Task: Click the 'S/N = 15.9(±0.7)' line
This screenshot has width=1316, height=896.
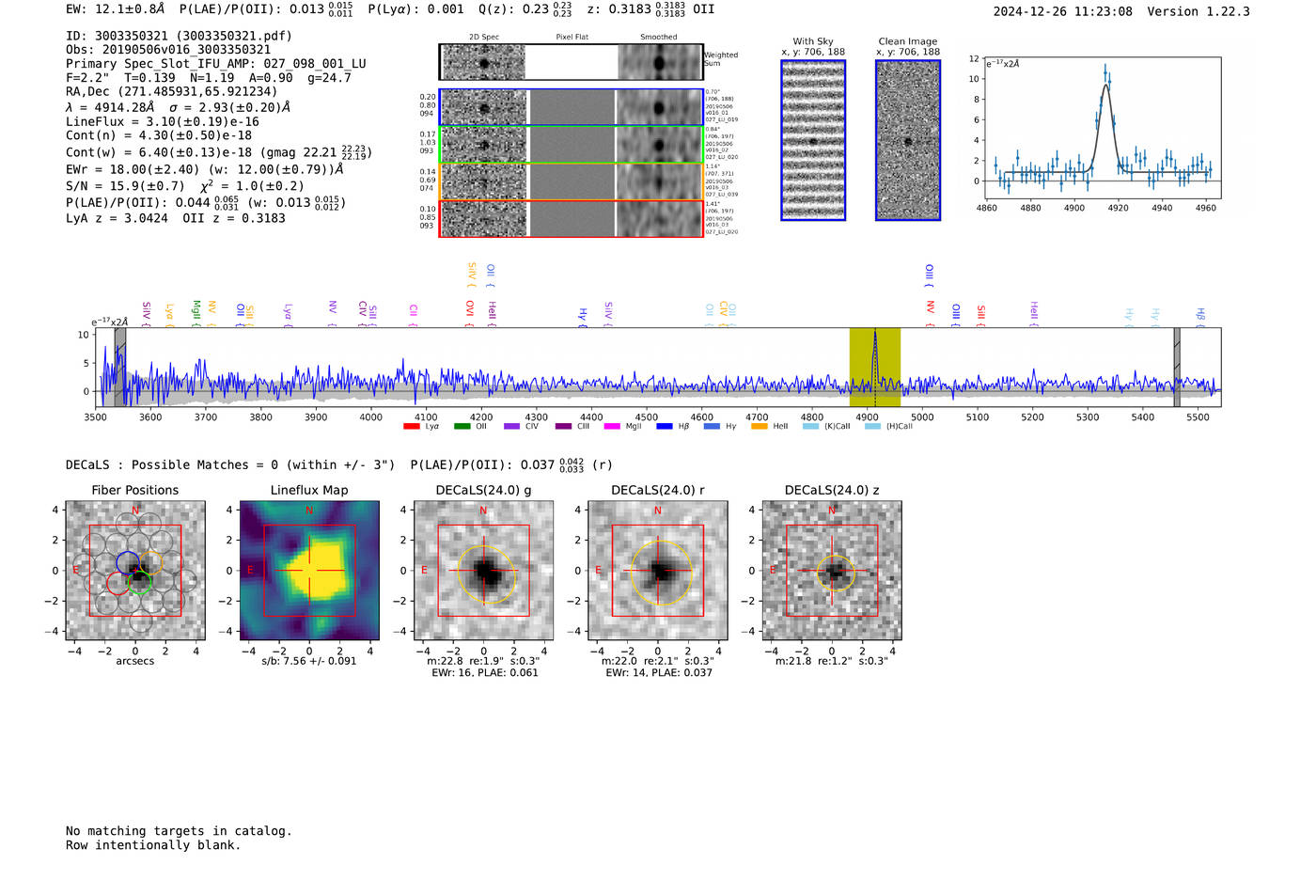Action: (185, 185)
